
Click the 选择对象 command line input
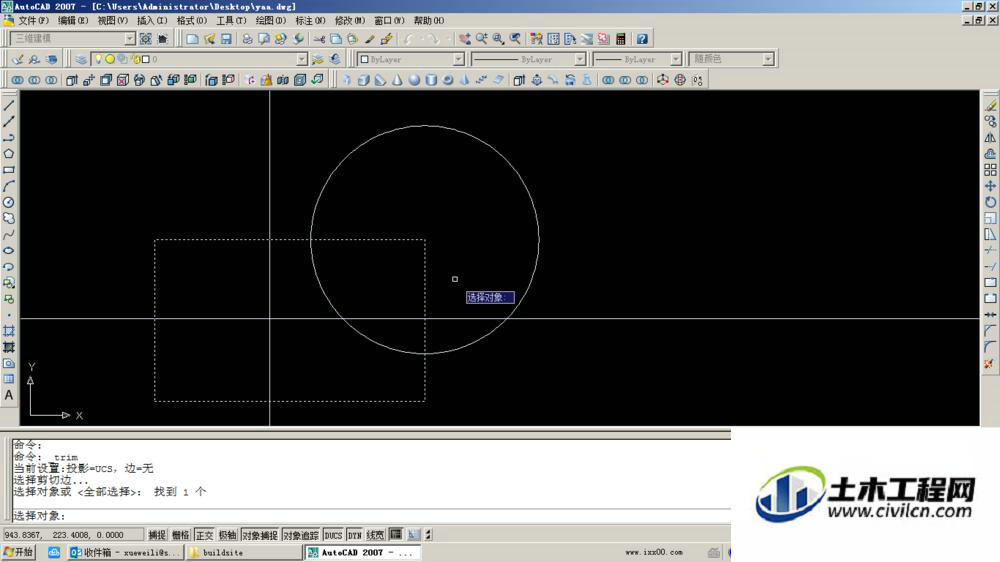(371, 515)
